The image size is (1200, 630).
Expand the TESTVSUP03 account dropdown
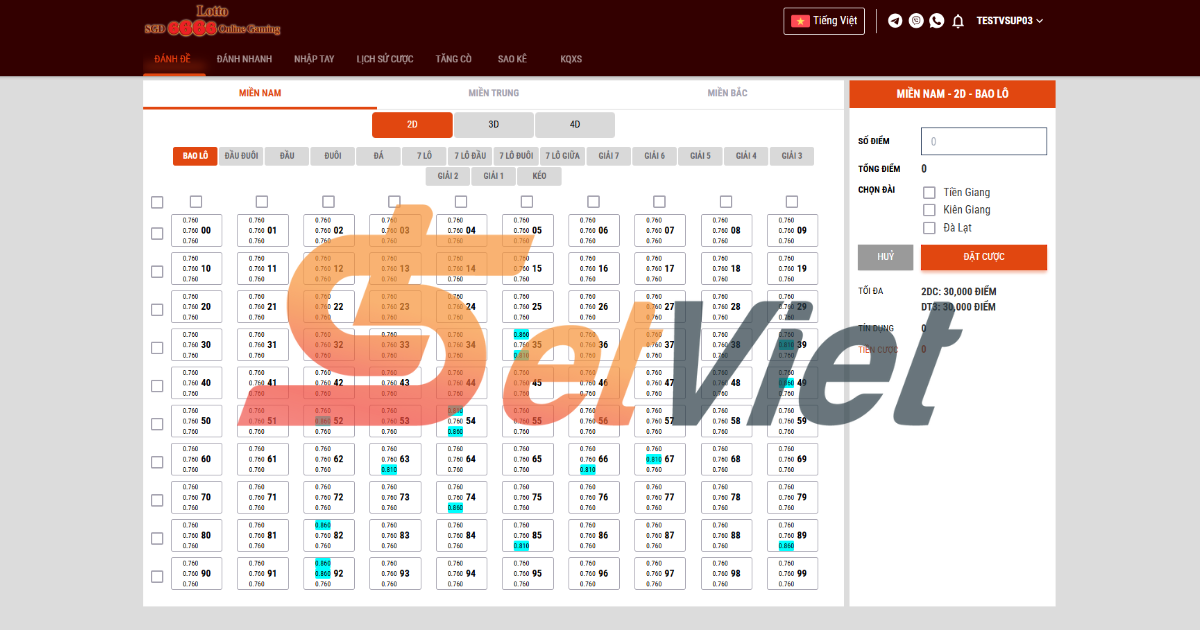coord(1010,21)
